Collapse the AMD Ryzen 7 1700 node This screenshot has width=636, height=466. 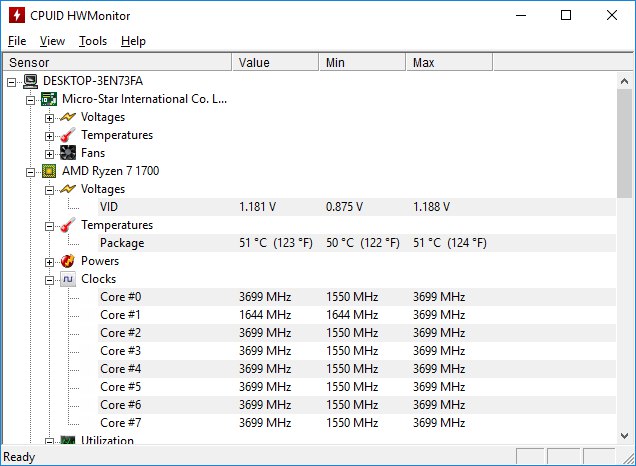point(30,171)
